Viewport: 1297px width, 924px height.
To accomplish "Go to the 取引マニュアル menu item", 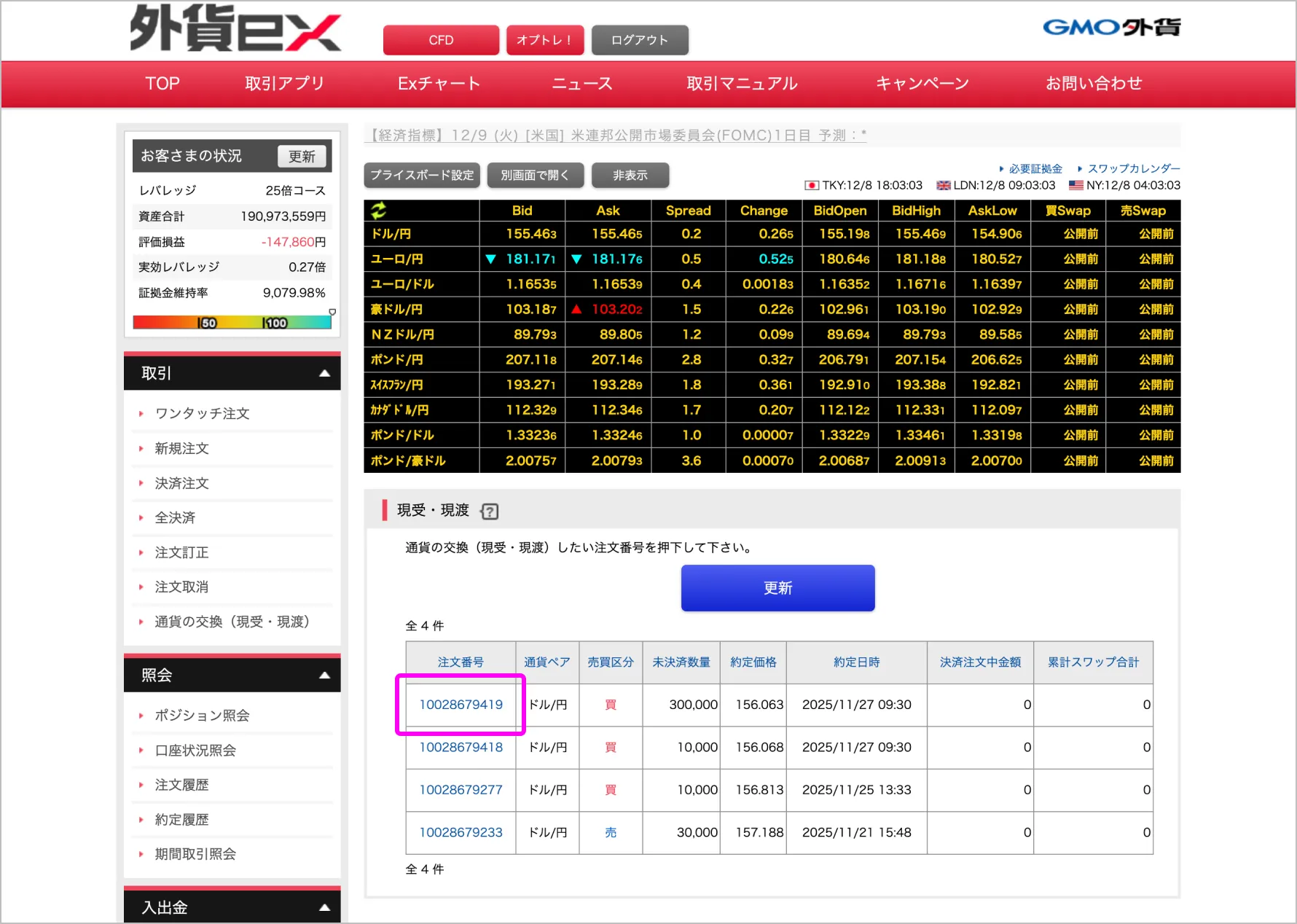I will (x=742, y=84).
